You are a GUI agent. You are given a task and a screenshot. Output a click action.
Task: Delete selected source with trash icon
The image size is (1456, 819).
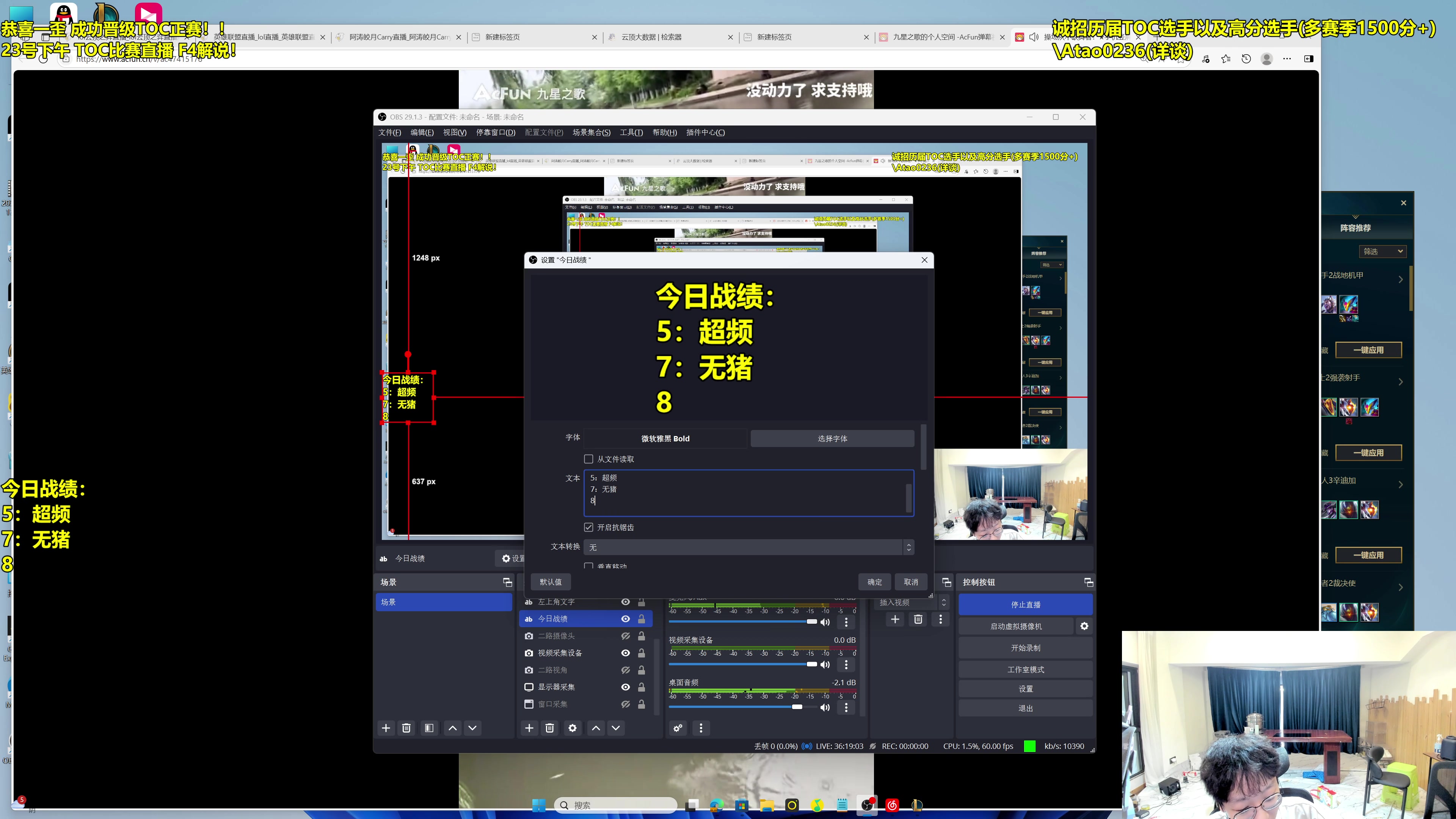click(x=549, y=728)
